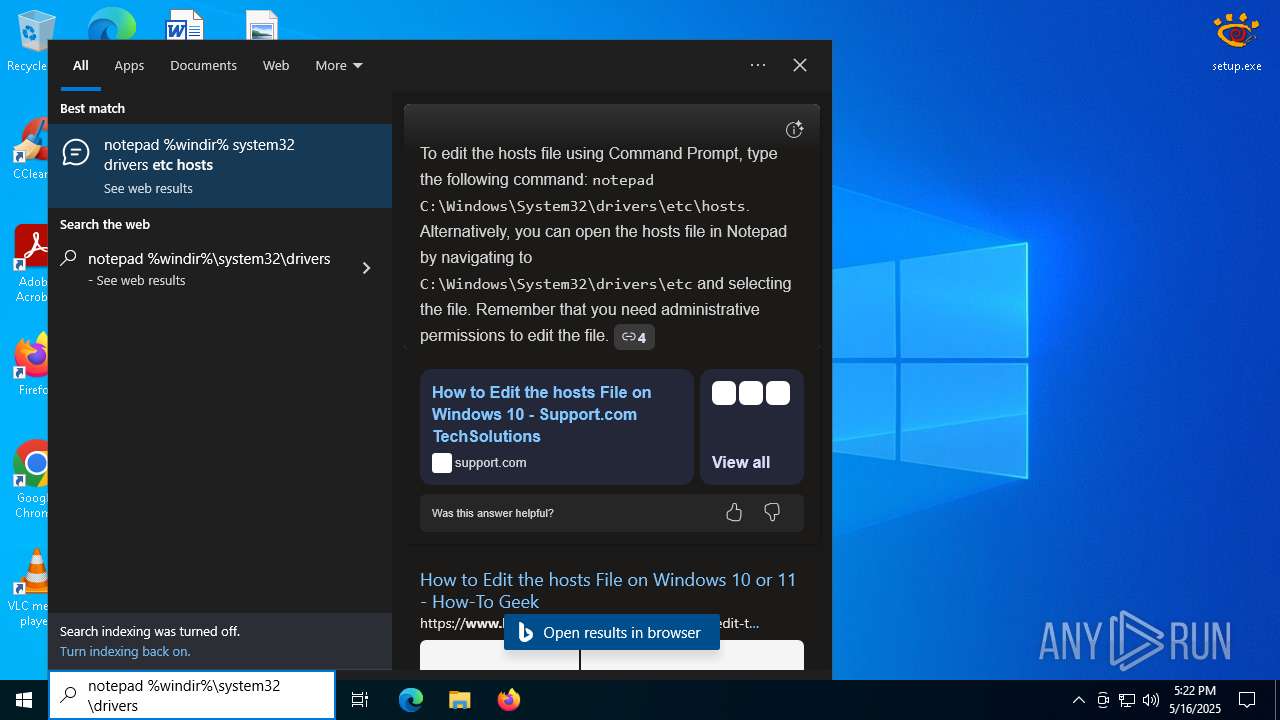Launch Microsoft Edge from the taskbar
Viewport: 1280px width, 720px height.
pyautogui.click(x=411, y=700)
